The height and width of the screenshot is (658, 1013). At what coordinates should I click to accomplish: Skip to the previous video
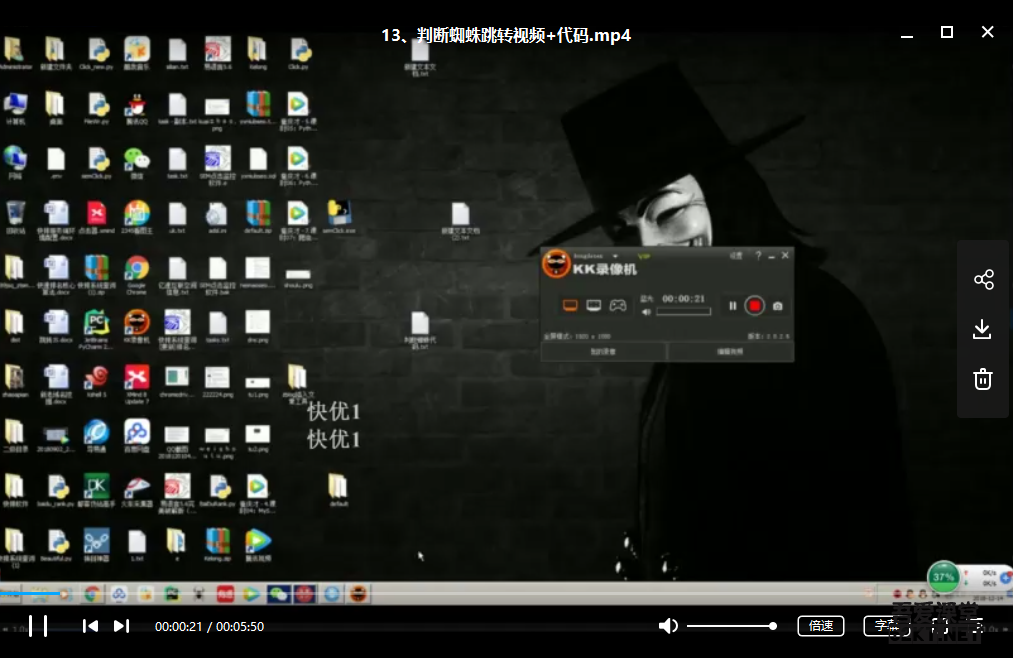[90, 626]
